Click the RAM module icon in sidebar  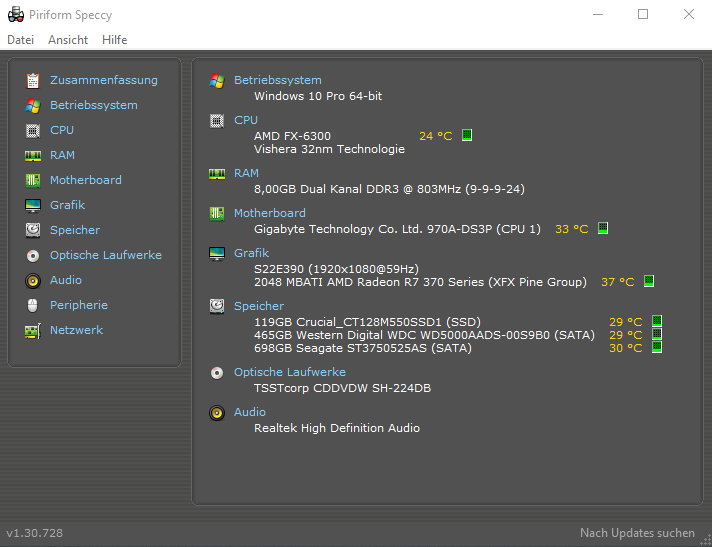(33, 156)
